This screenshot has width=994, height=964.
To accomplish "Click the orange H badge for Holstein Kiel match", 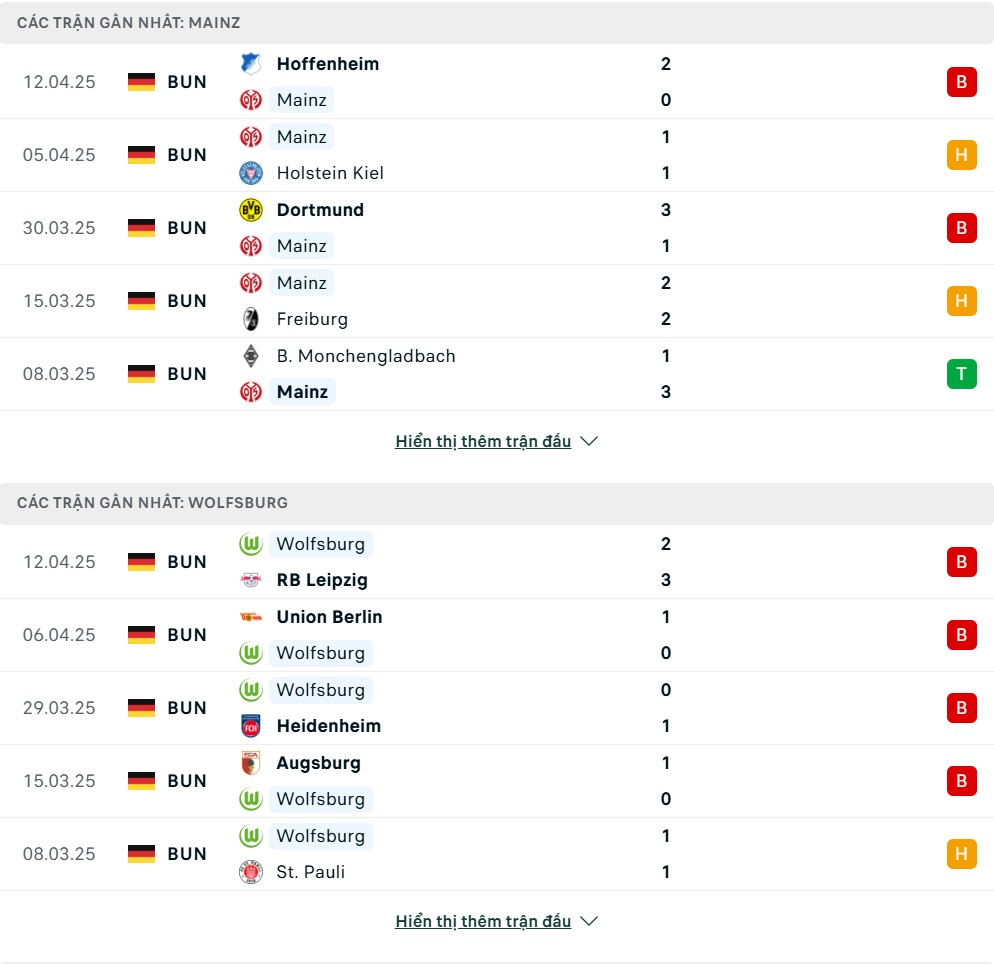I will [x=961, y=155].
